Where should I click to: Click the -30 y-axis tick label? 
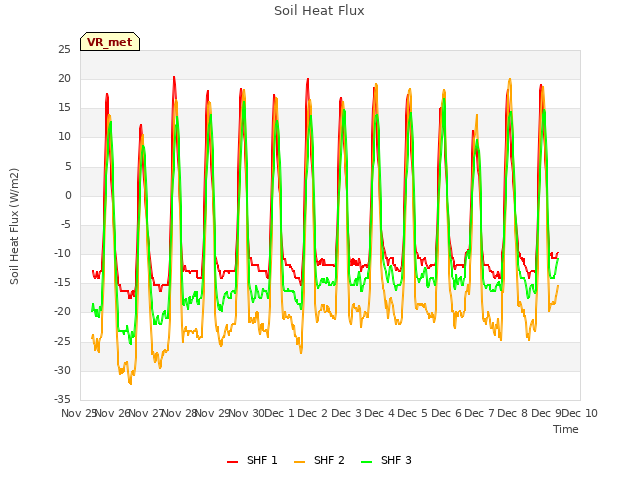click(62, 371)
